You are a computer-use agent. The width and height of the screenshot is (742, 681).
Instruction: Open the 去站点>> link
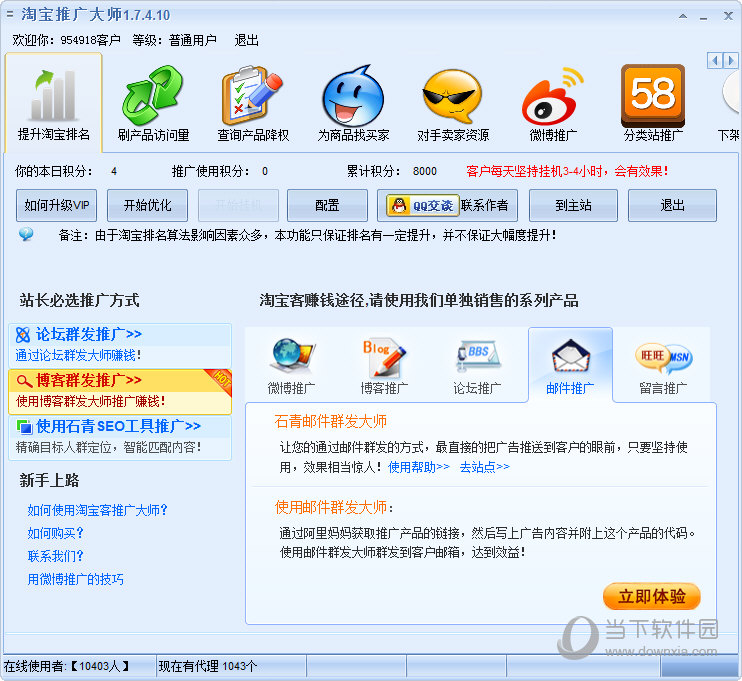[485, 467]
